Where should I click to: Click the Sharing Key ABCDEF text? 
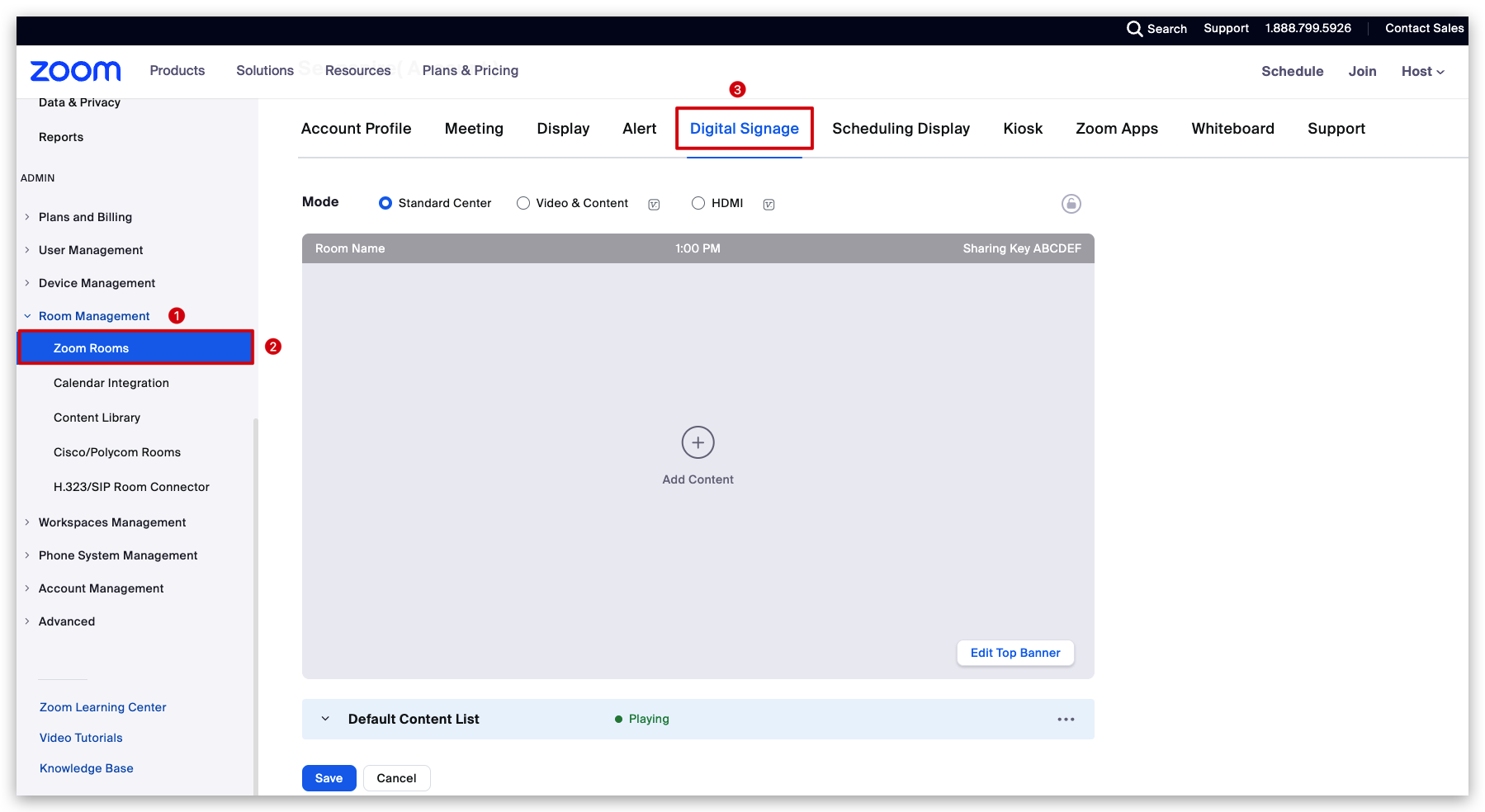click(x=1022, y=248)
